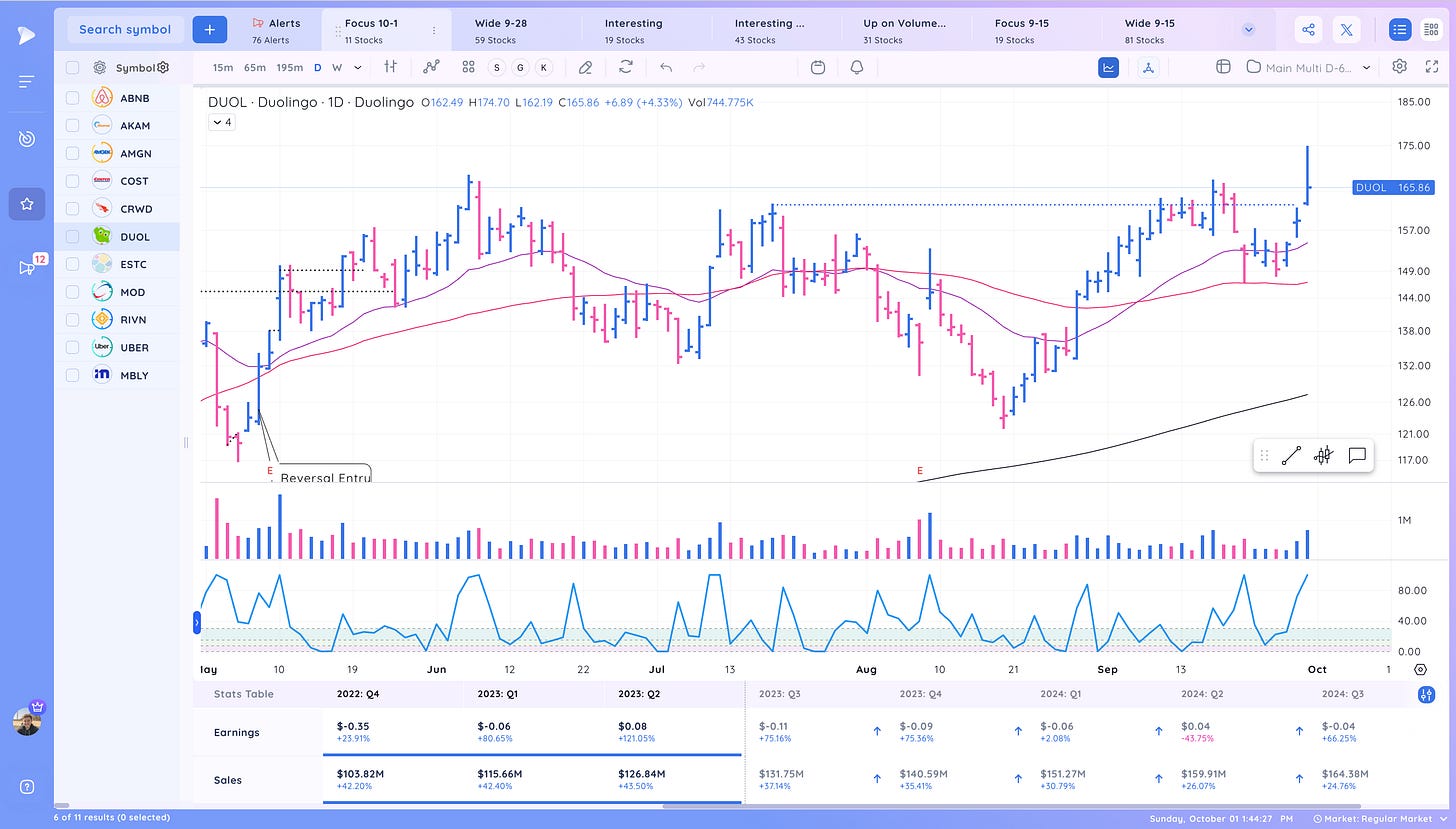Click the redo arrow
Viewport: 1456px width, 829px height.
[699, 67]
